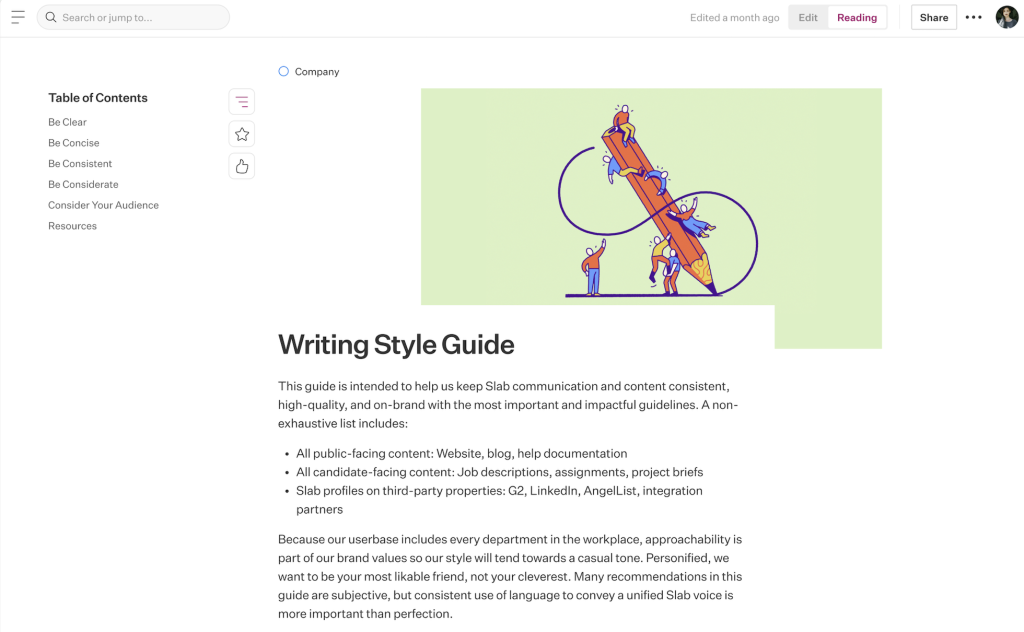This screenshot has height=632, width=1024.
Task: Click the Share button
Action: pyautogui.click(x=934, y=18)
